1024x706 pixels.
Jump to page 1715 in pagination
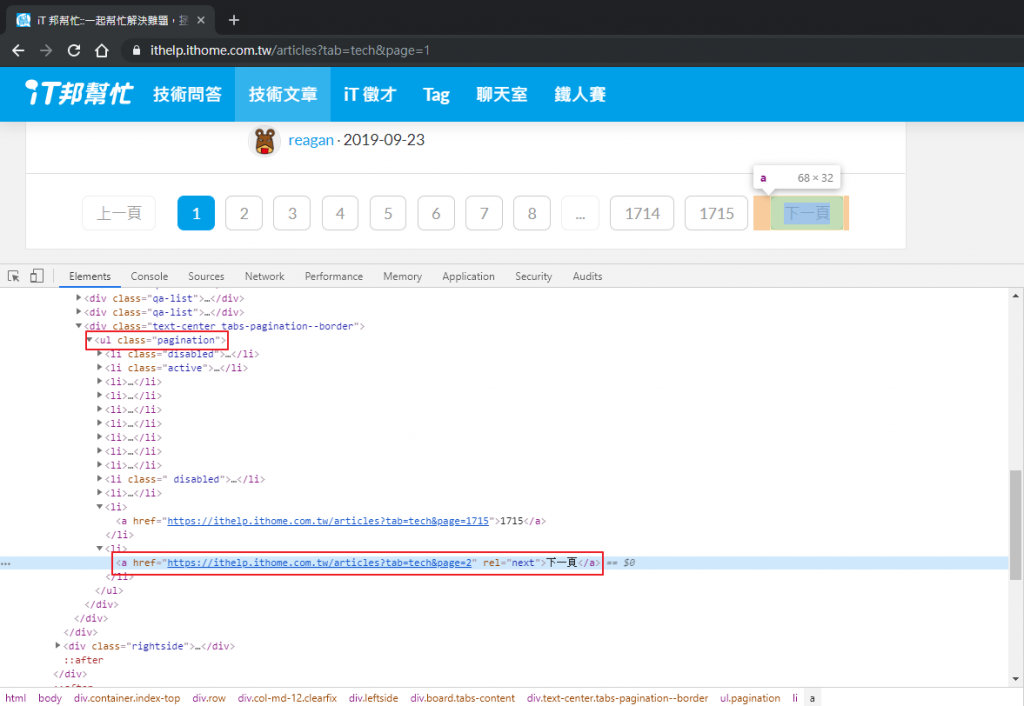(x=716, y=213)
